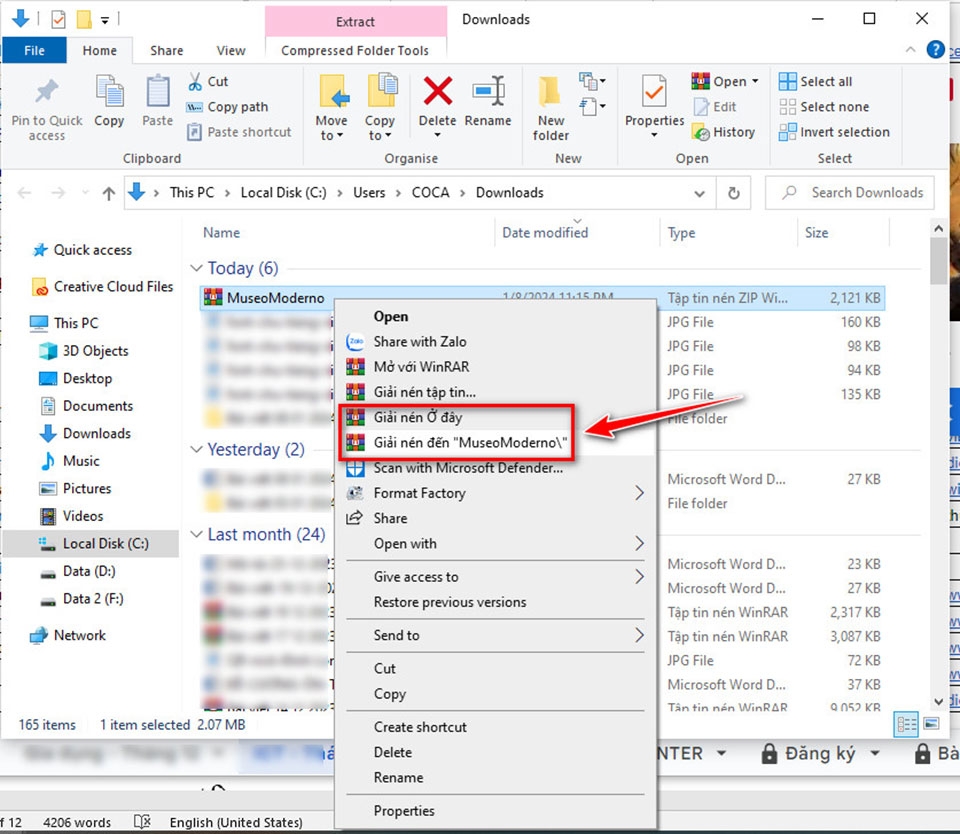Image resolution: width=960 pixels, height=834 pixels.
Task: Expand address bar history dropdown
Action: [699, 193]
